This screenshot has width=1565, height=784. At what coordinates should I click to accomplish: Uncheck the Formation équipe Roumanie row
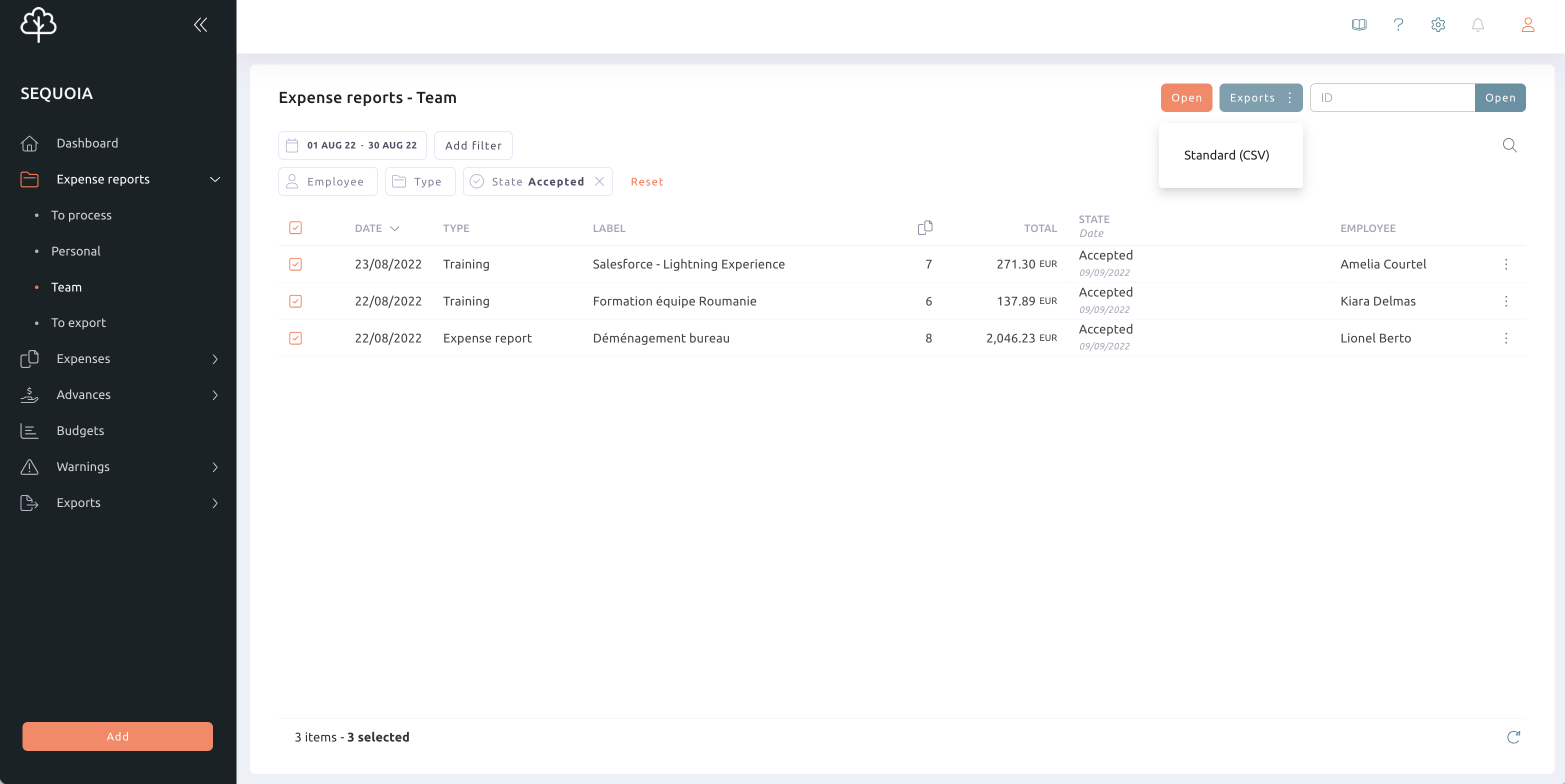[295, 301]
